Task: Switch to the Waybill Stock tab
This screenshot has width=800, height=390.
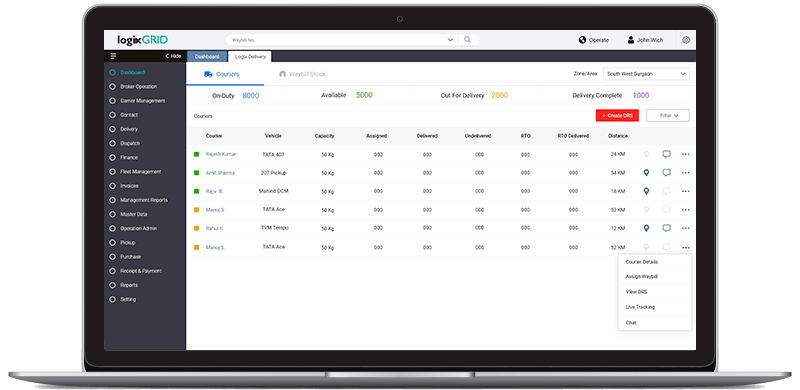Action: click(x=302, y=74)
